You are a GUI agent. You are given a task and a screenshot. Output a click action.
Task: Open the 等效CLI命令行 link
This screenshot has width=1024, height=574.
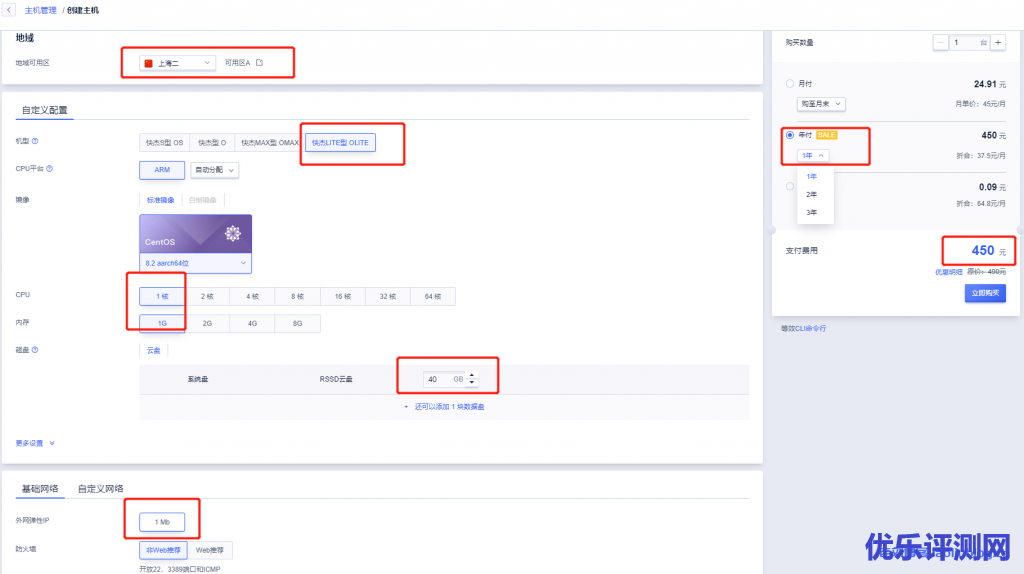(x=803, y=328)
